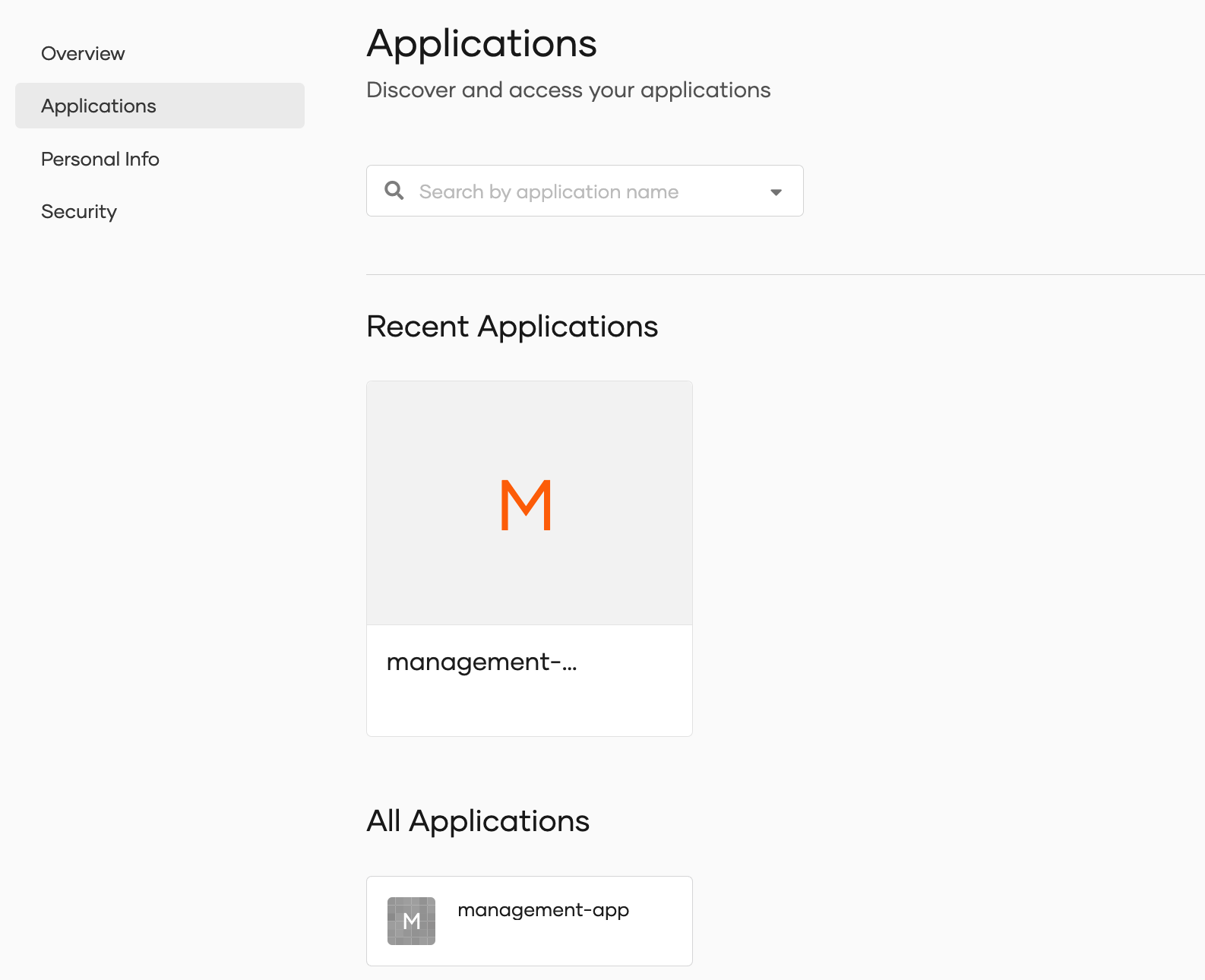Expand the search dropdown arrow
This screenshot has height=980, width=1205.
776,192
